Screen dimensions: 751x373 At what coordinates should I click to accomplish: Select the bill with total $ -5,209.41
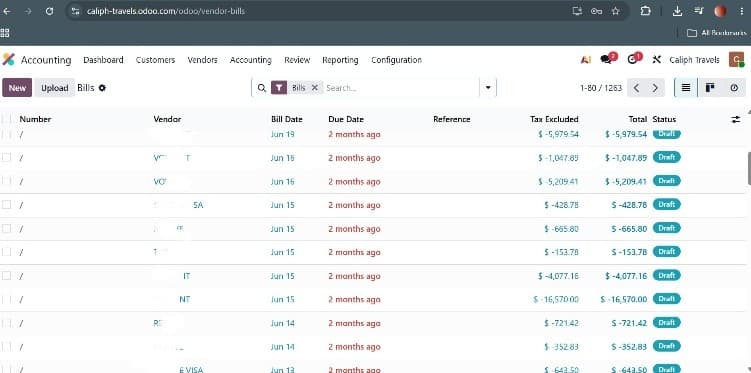coord(6,181)
